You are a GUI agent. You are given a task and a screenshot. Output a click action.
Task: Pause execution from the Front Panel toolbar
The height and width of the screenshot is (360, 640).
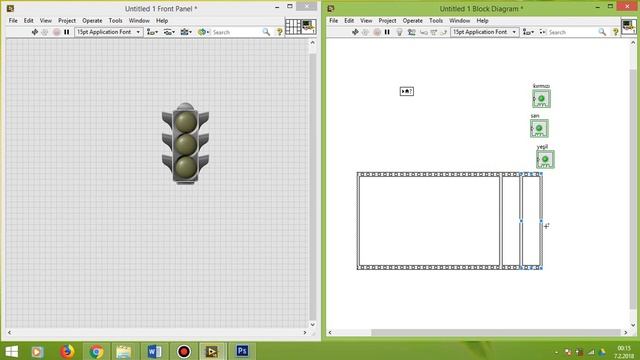pyautogui.click(x=67, y=32)
